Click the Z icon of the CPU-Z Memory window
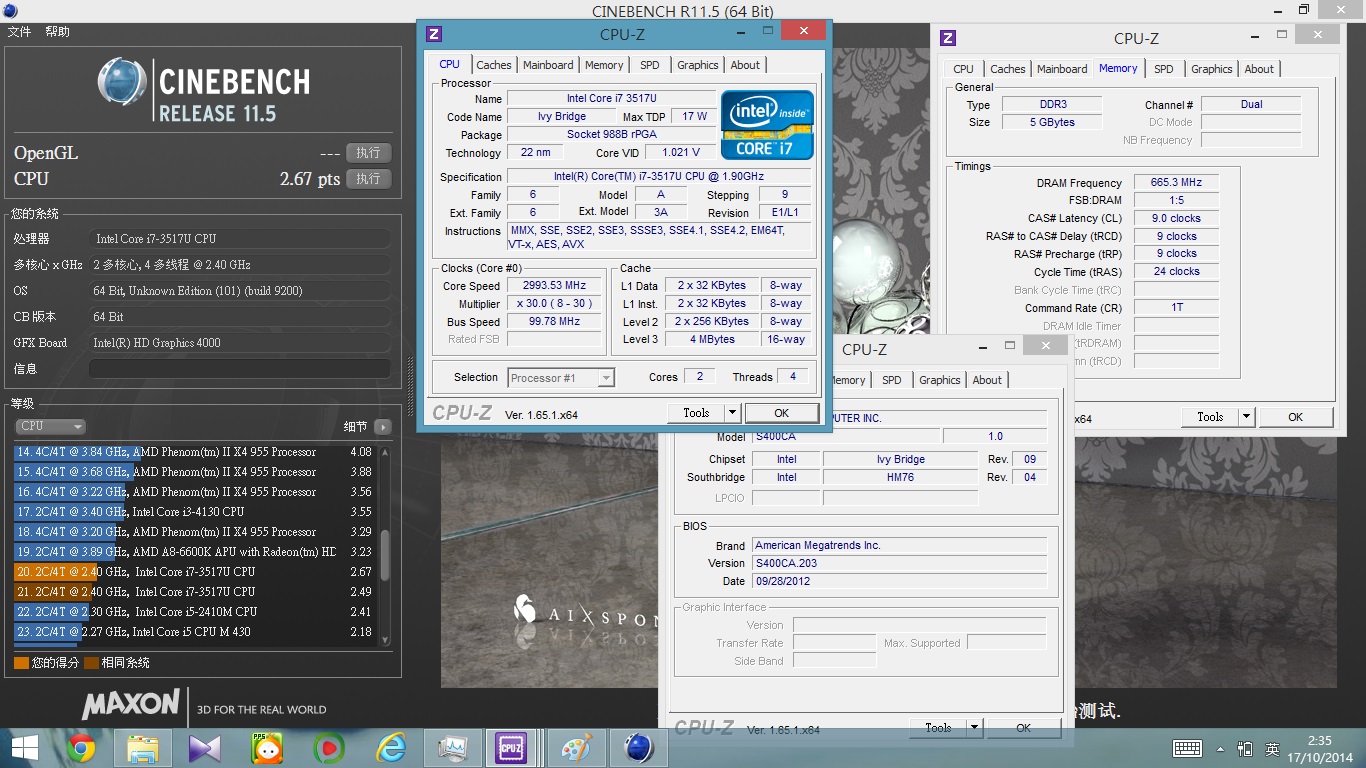The height and width of the screenshot is (768, 1366). pos(948,38)
